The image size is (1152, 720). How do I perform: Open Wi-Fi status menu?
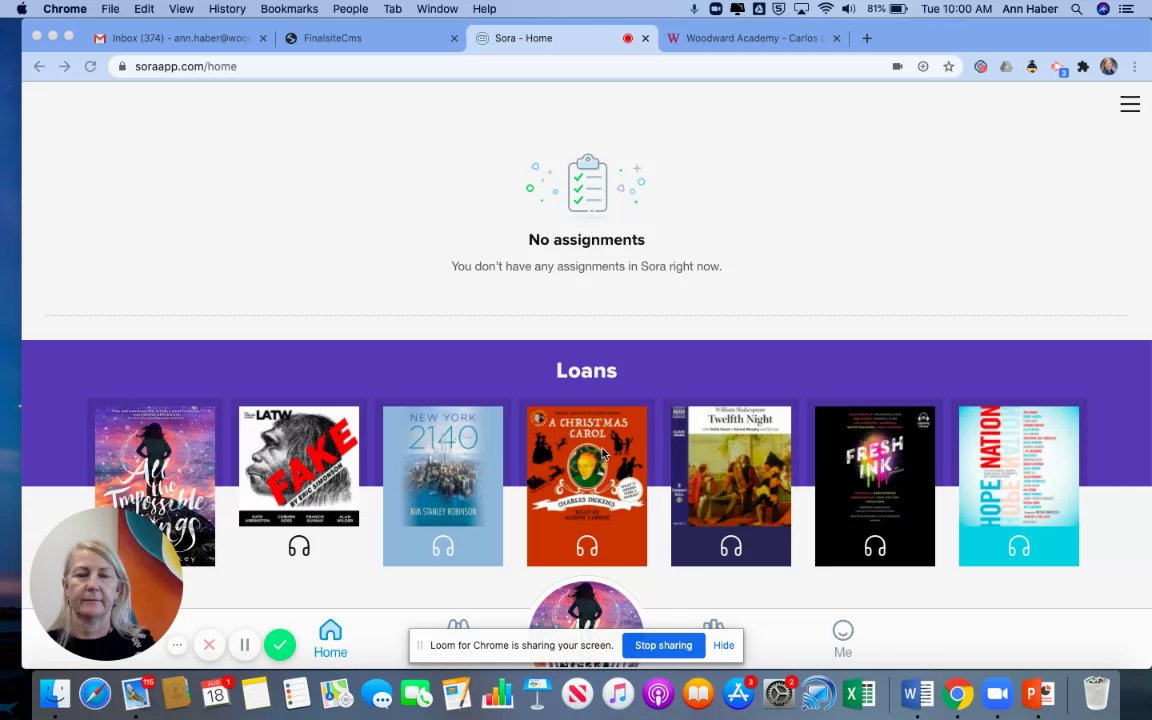coord(826,9)
